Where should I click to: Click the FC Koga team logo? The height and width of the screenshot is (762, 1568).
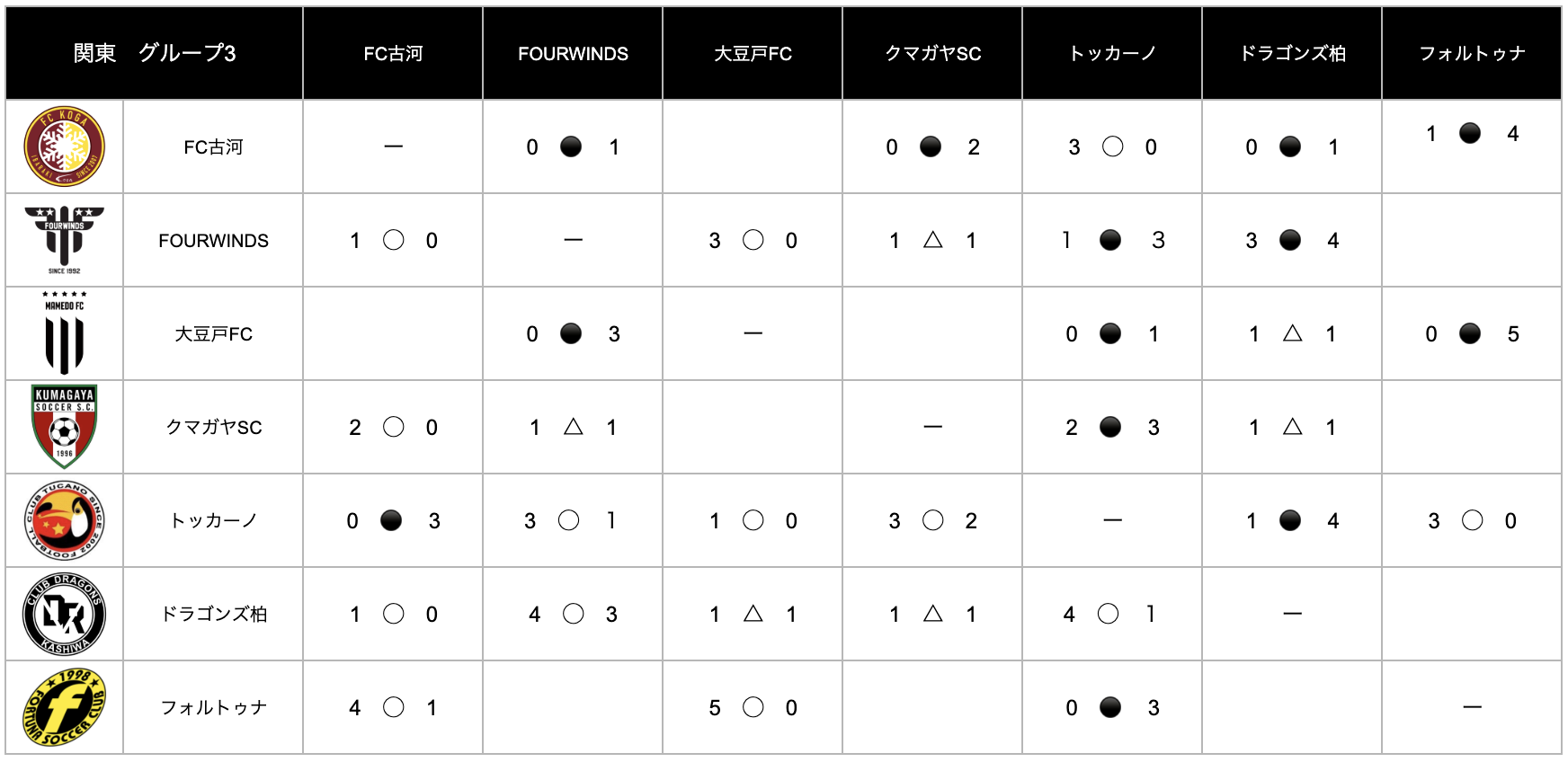tap(64, 146)
